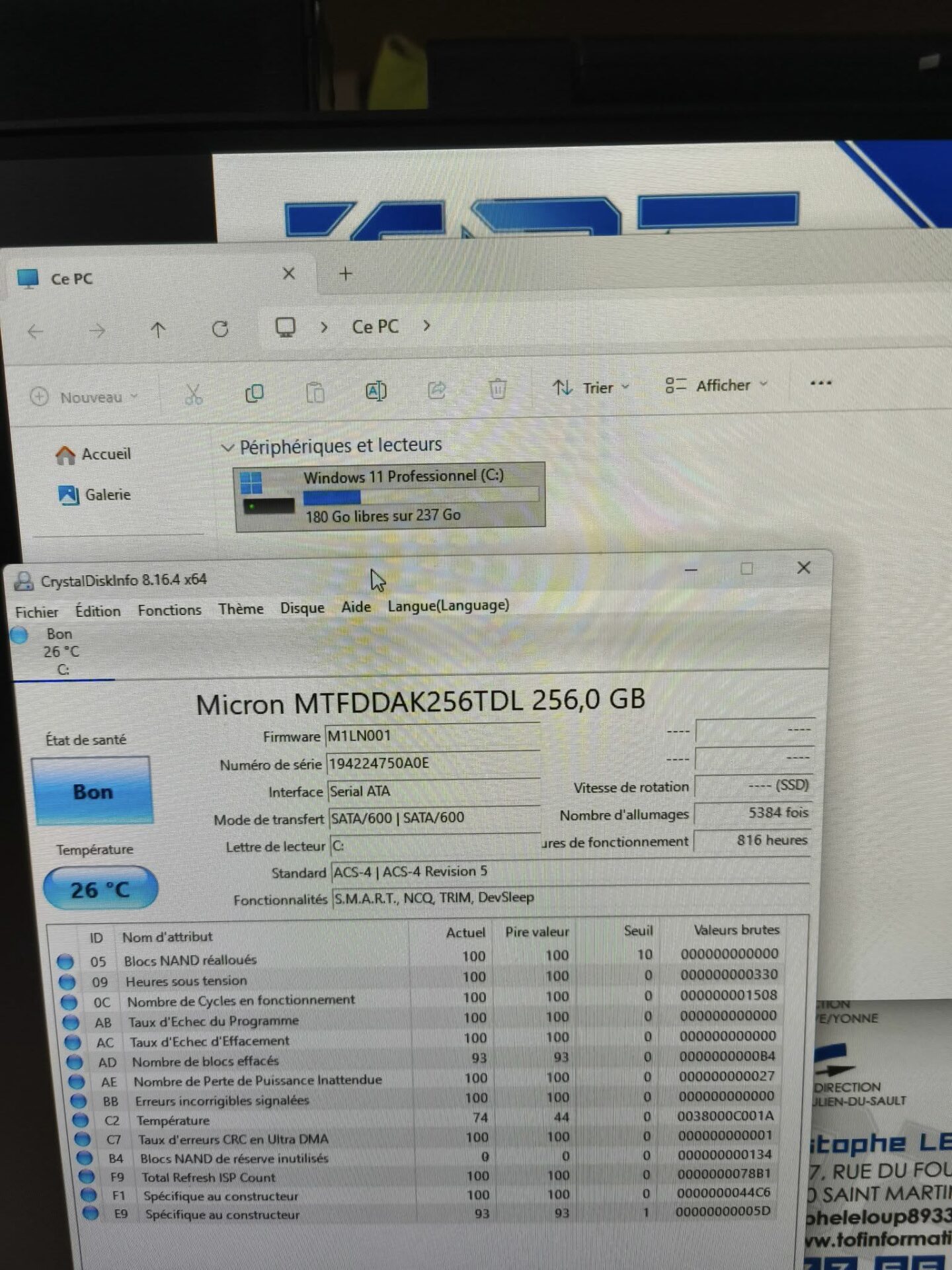
Task: Click the Nombre d'allumages value 5384 fois
Action: tap(753, 813)
